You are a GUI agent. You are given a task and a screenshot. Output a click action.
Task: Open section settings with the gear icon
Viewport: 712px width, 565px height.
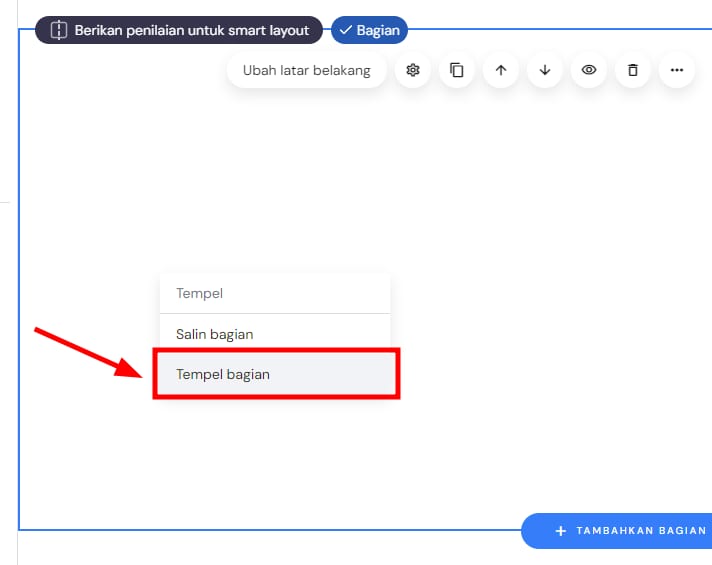point(413,70)
